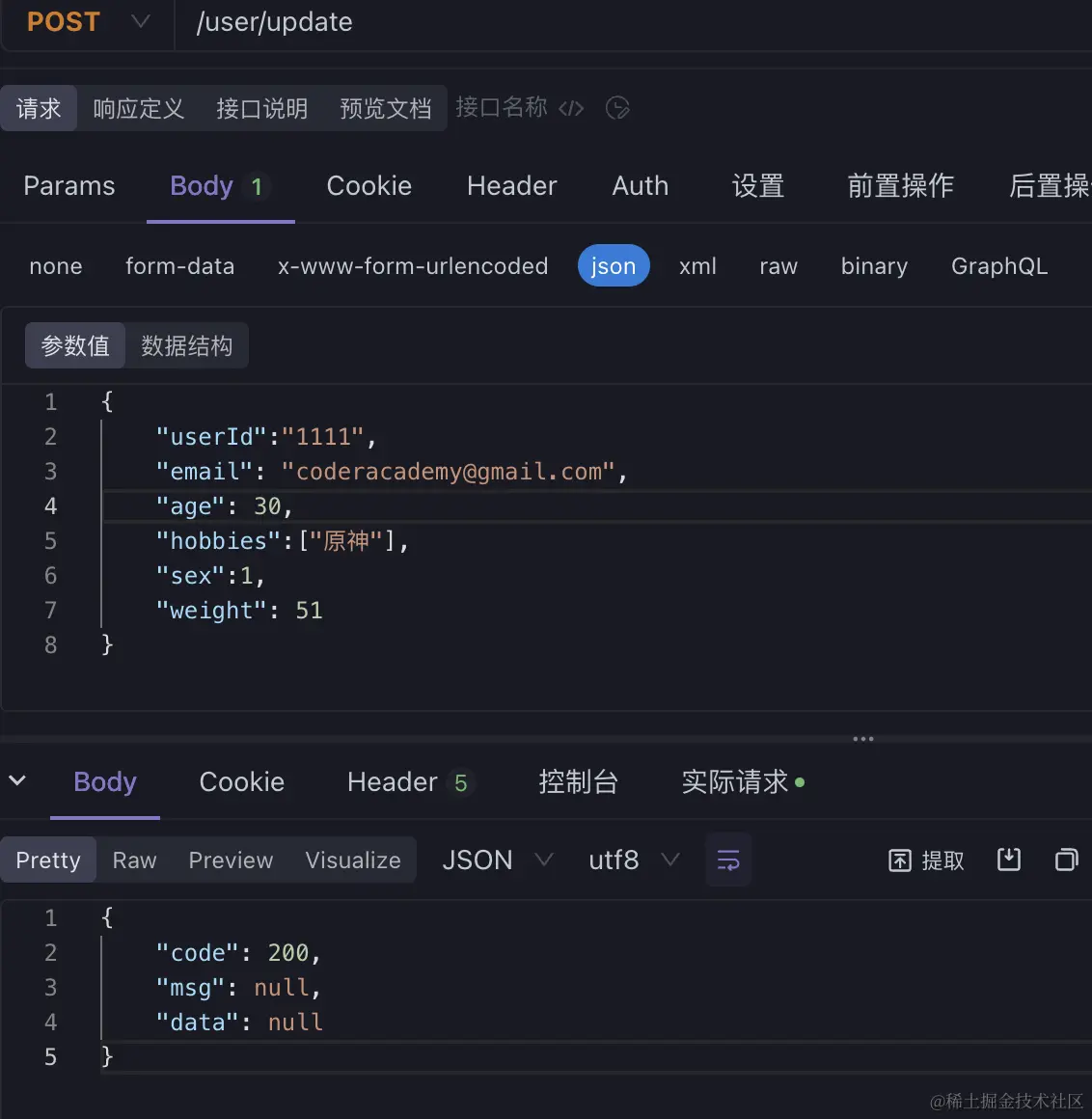Screen dimensions: 1092x1119
Task: Choose the binary body type
Action: [874, 266]
